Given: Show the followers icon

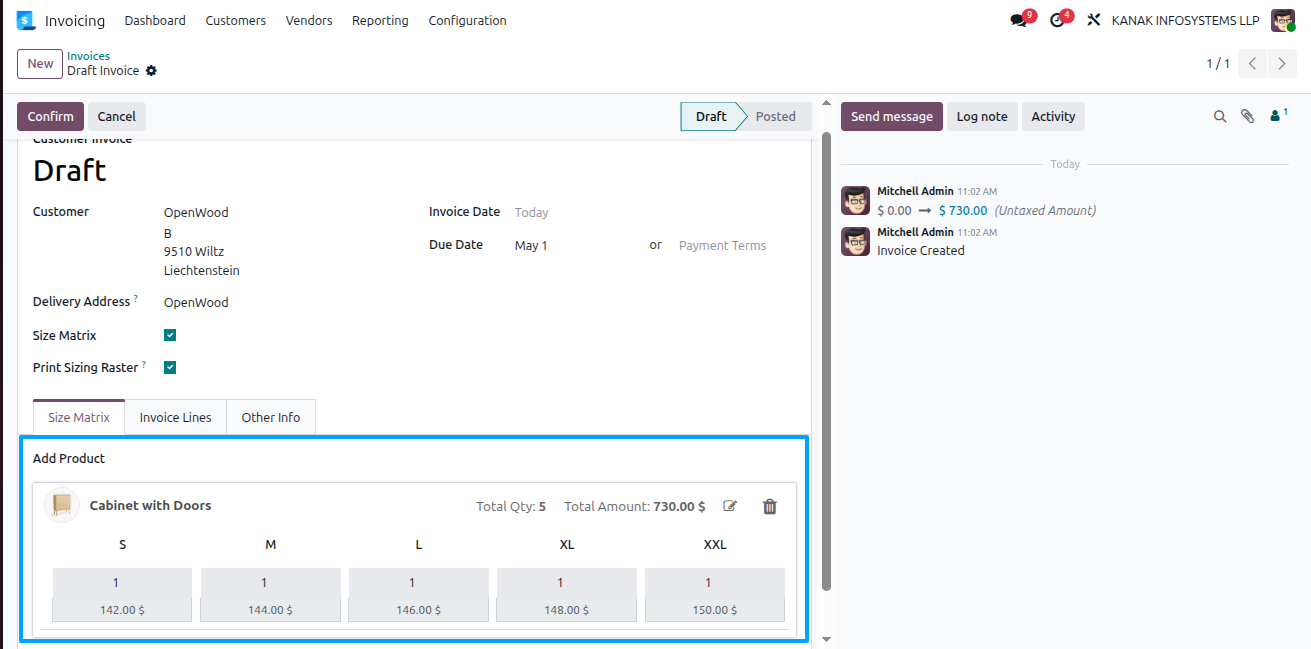Looking at the screenshot, I should coord(1278,116).
